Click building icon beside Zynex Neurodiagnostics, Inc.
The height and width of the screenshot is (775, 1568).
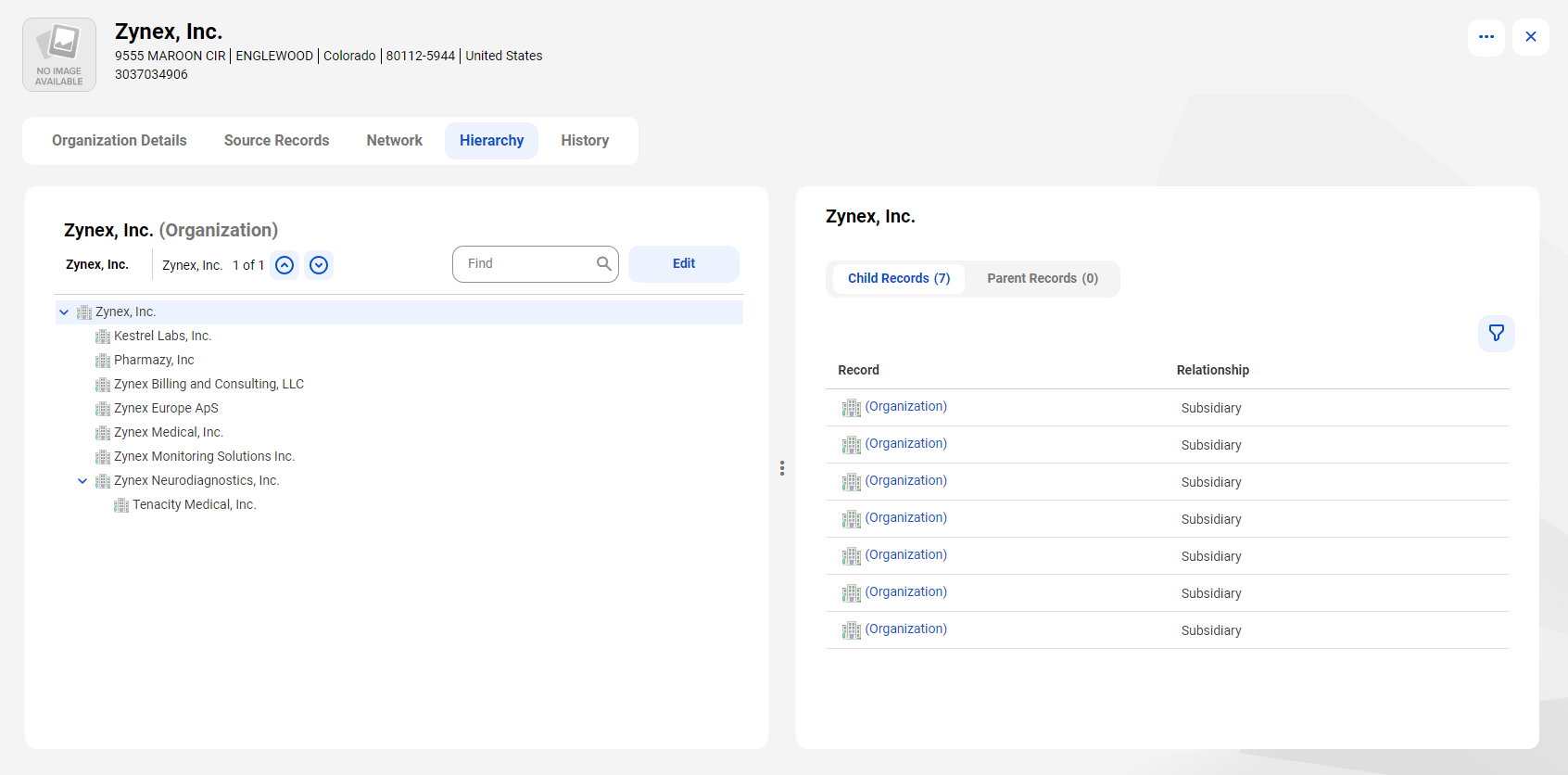coord(103,481)
